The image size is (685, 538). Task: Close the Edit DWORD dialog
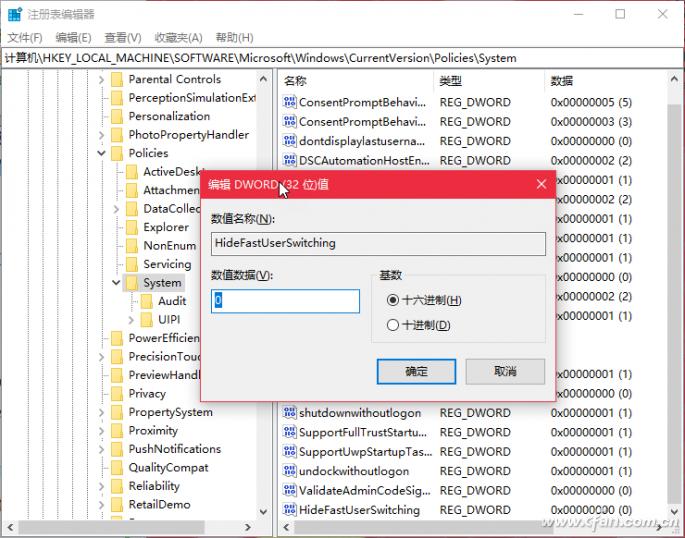point(541,184)
